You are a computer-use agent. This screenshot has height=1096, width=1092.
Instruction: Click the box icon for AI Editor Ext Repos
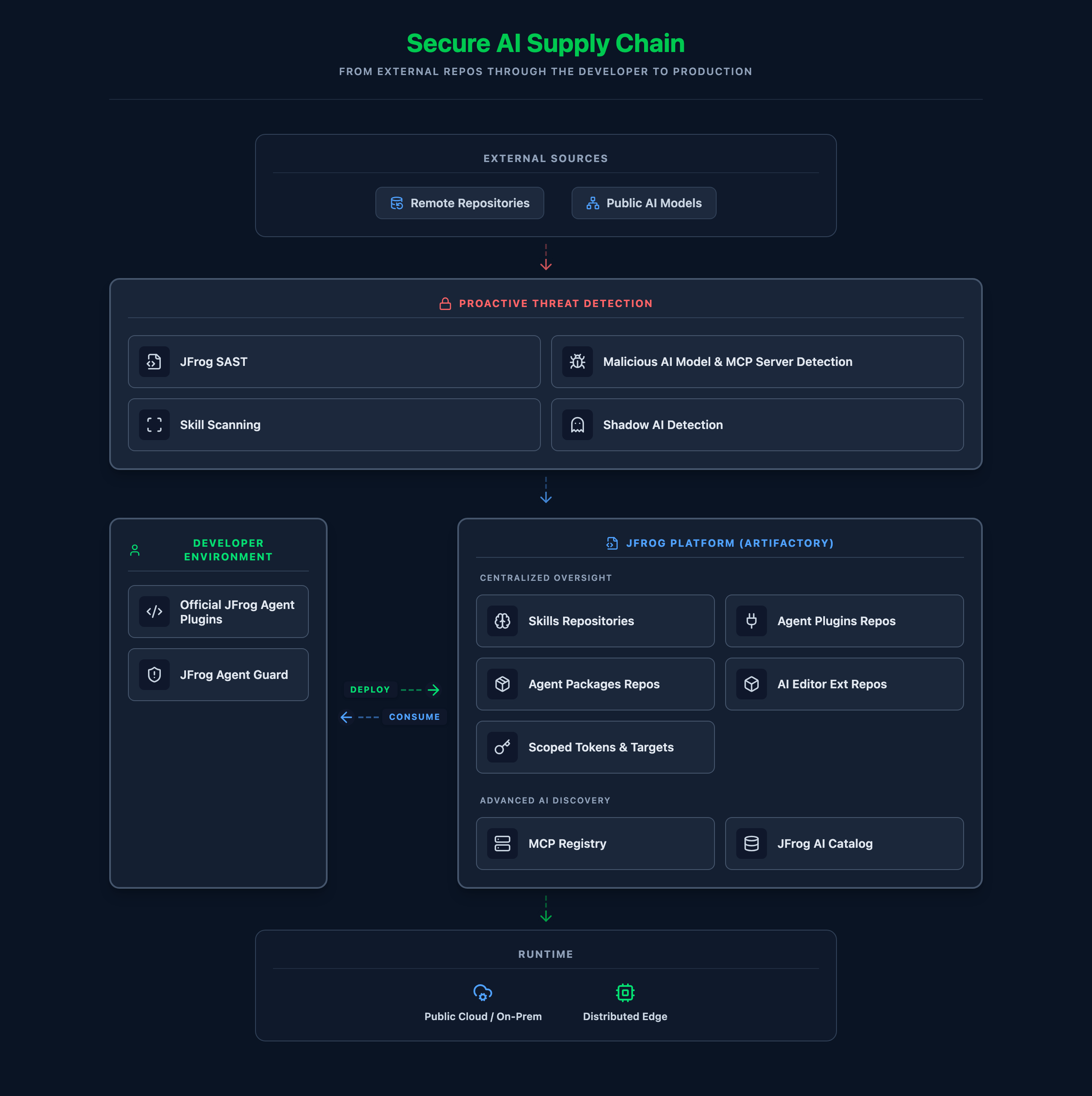[752, 684]
